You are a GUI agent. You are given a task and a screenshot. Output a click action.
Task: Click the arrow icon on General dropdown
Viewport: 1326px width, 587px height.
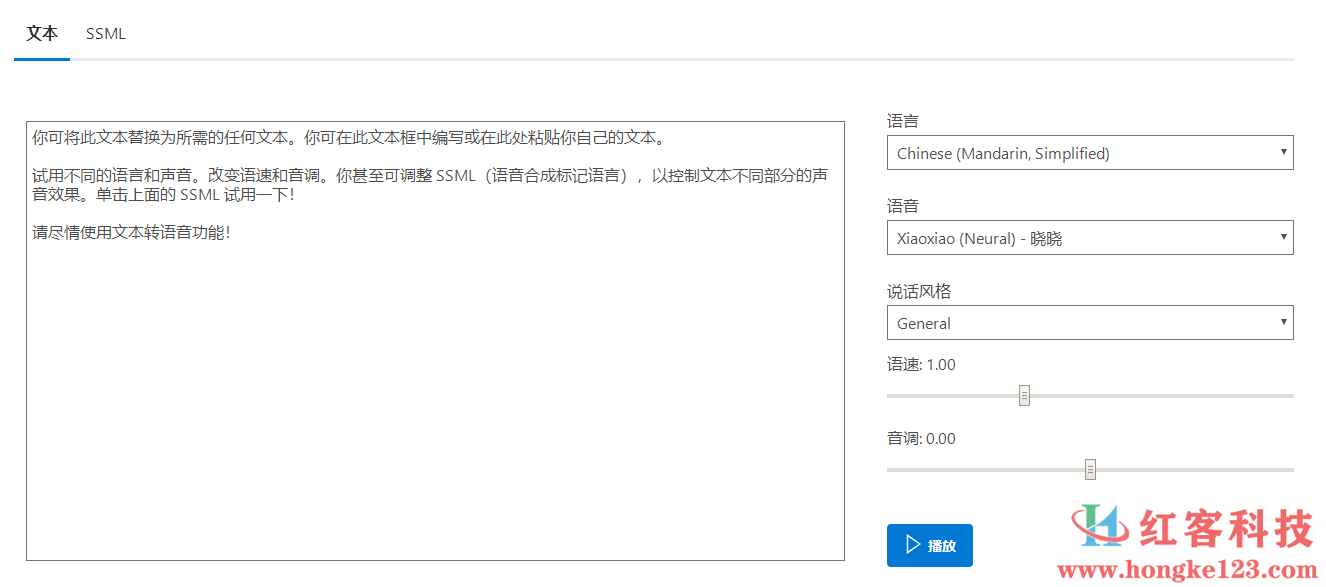click(1283, 322)
